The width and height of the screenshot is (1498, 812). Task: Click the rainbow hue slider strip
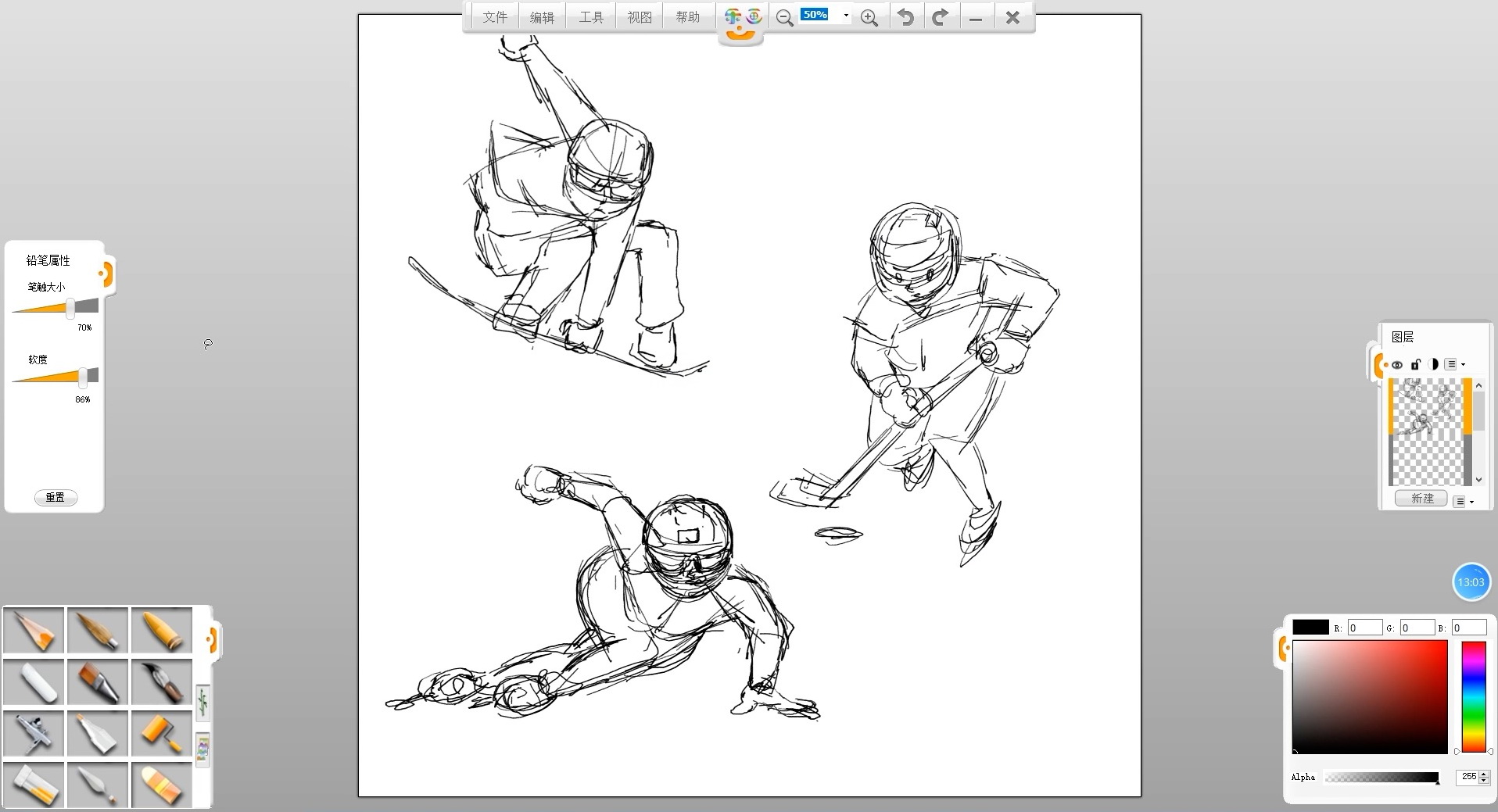click(x=1474, y=696)
